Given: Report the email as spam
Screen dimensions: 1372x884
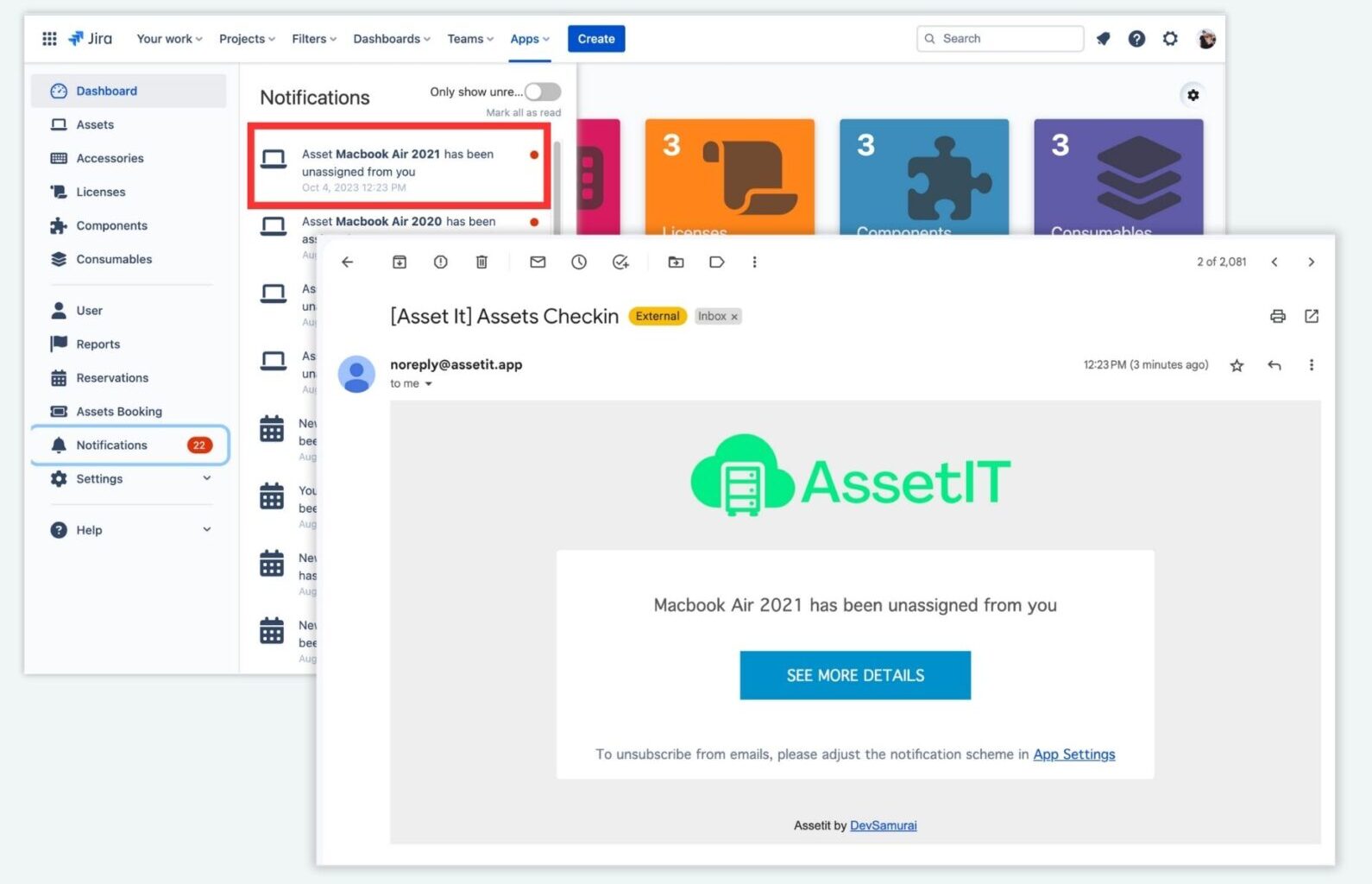Looking at the screenshot, I should click(x=440, y=262).
